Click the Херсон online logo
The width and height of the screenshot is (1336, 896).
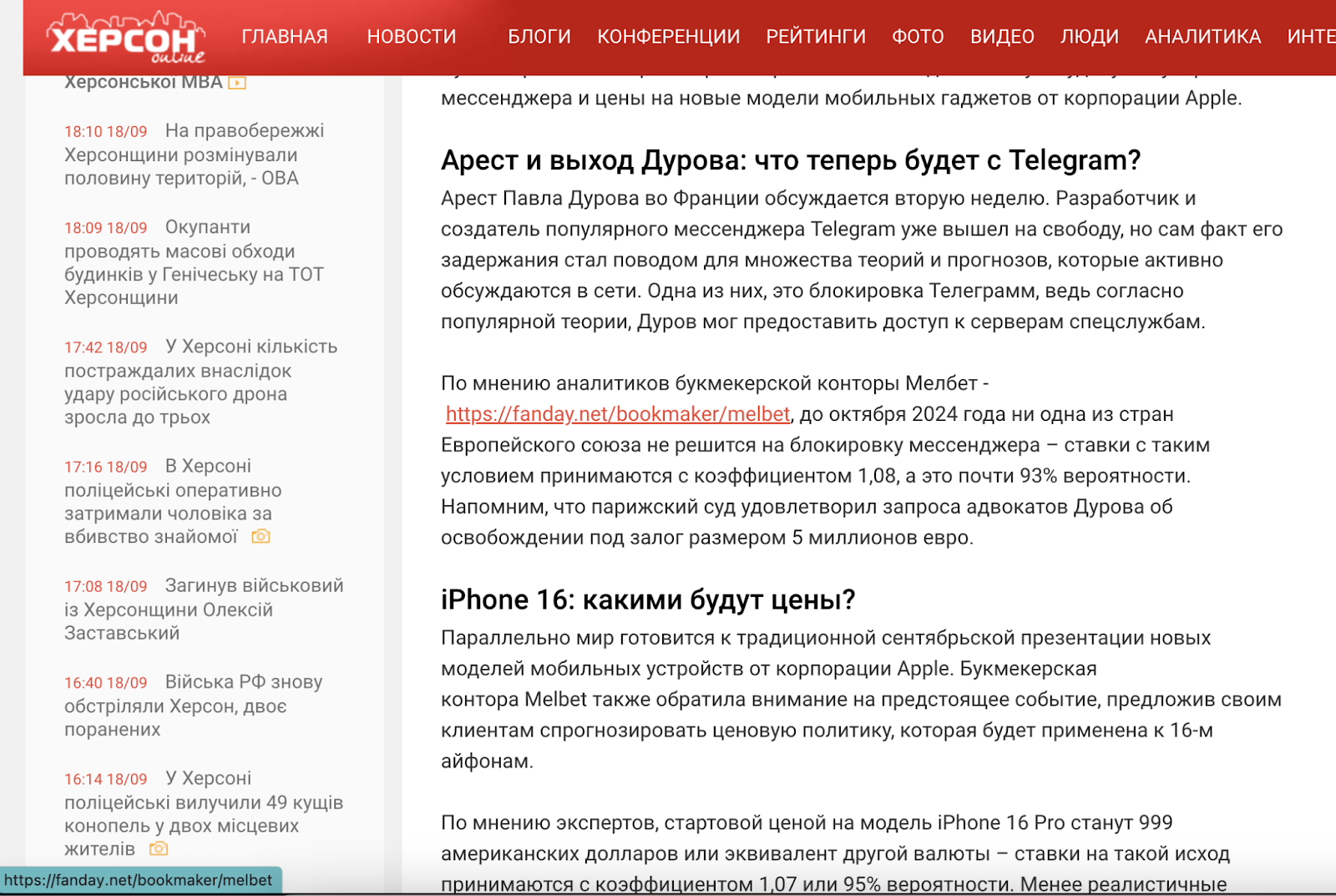click(x=126, y=38)
